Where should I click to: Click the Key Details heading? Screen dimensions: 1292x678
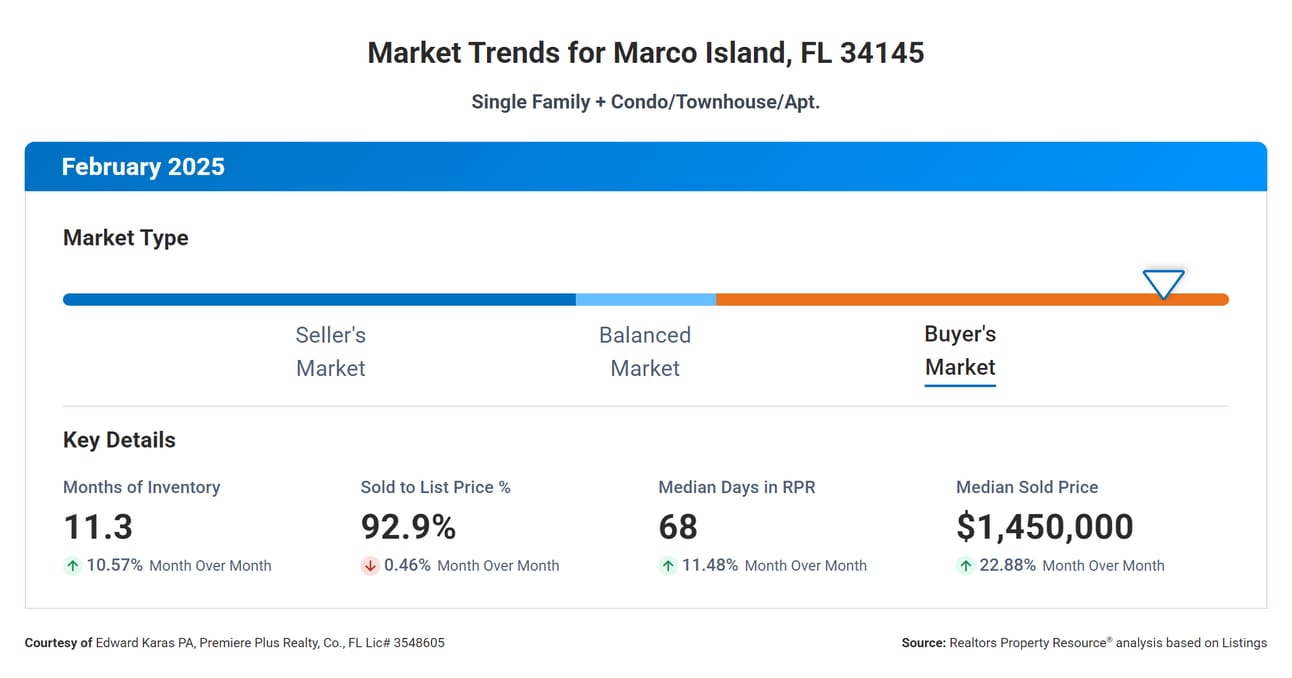click(x=119, y=440)
